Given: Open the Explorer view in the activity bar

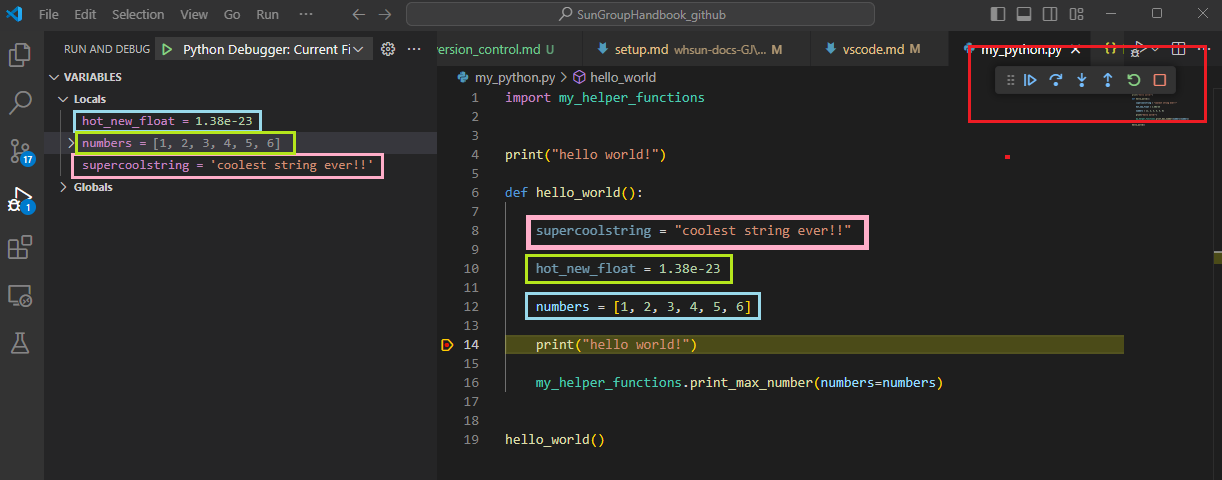Looking at the screenshot, I should (x=20, y=54).
